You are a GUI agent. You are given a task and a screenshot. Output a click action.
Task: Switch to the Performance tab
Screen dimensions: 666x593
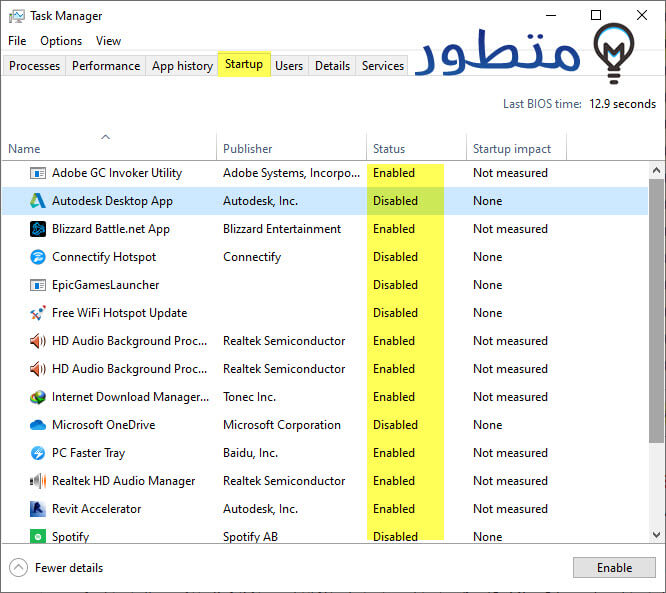pos(106,66)
